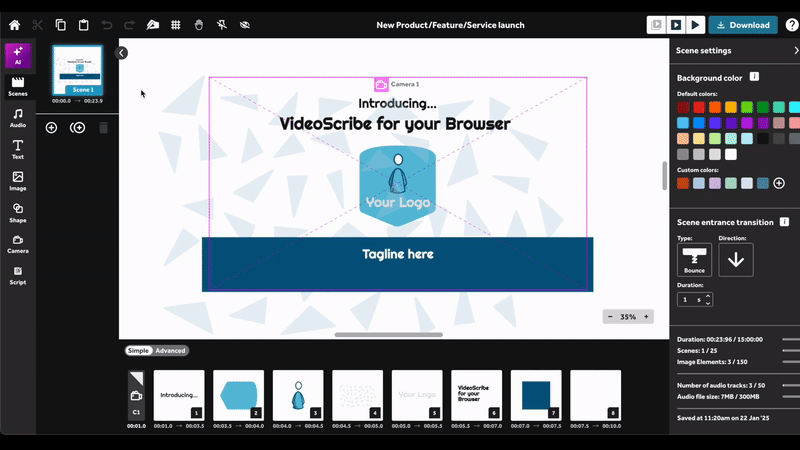The height and width of the screenshot is (450, 800).
Task: Click the Your Logo badge on canvas
Action: 397,186
